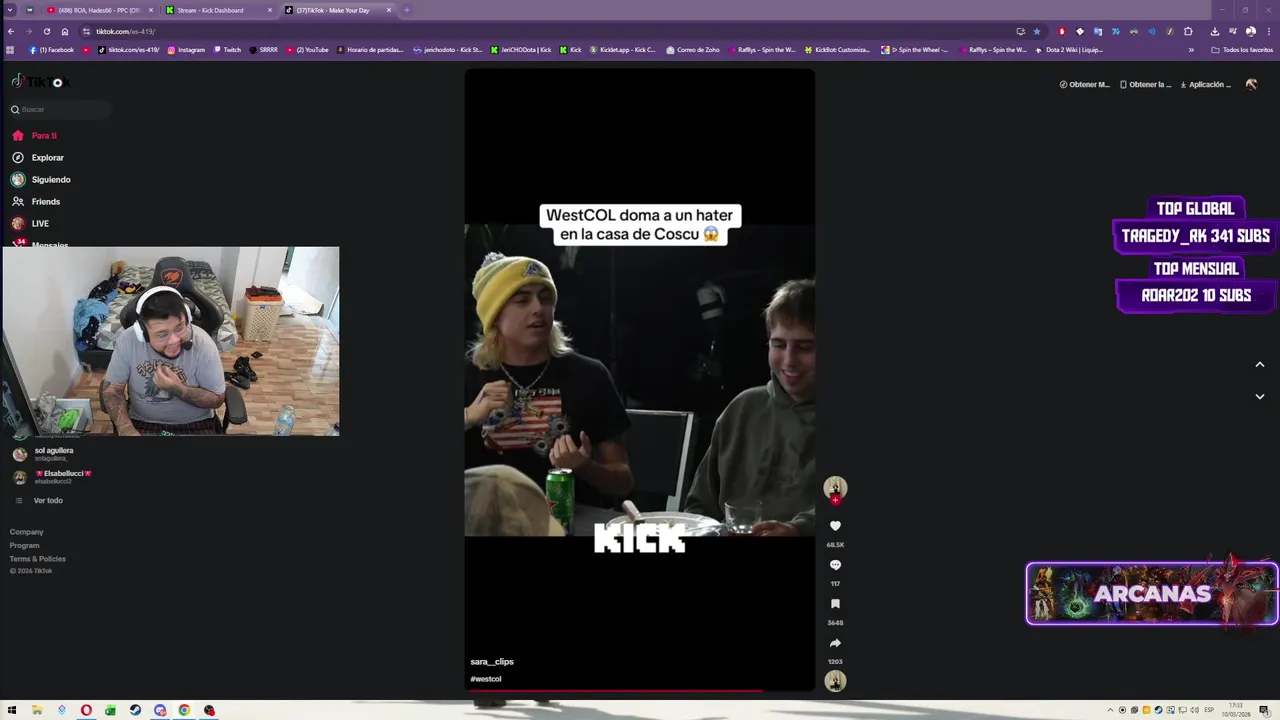Screen dimensions: 1280x720
Task: Expand 'Ver todo' following accounts list
Action: point(48,500)
